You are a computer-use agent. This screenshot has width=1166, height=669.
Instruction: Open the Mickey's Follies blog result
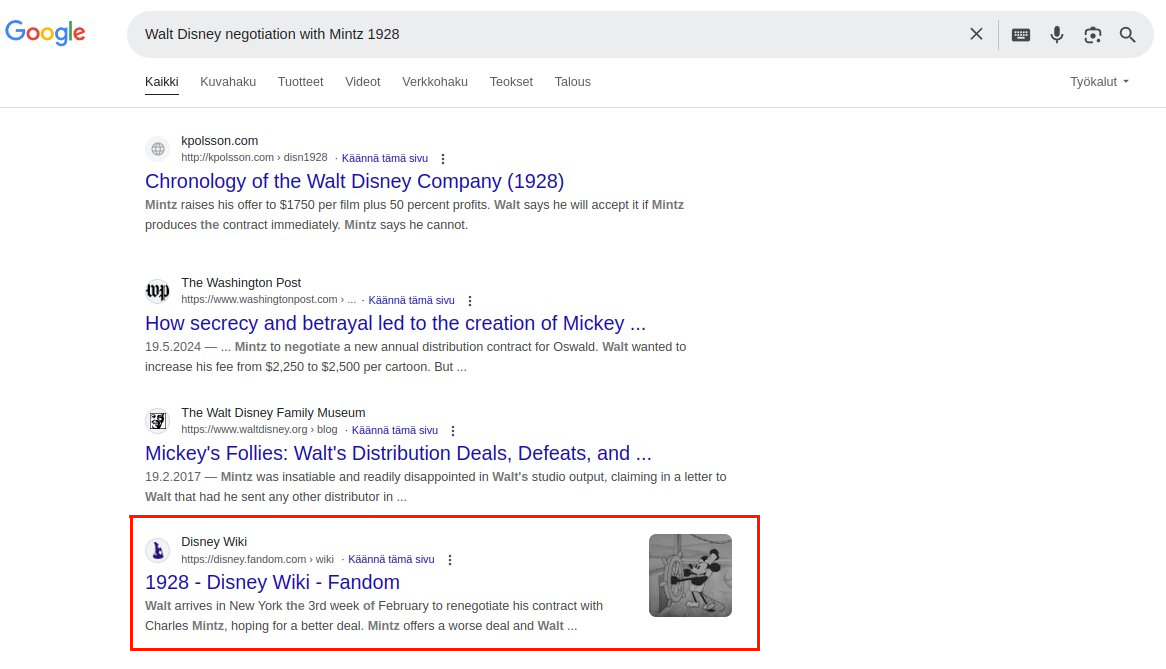click(x=398, y=453)
